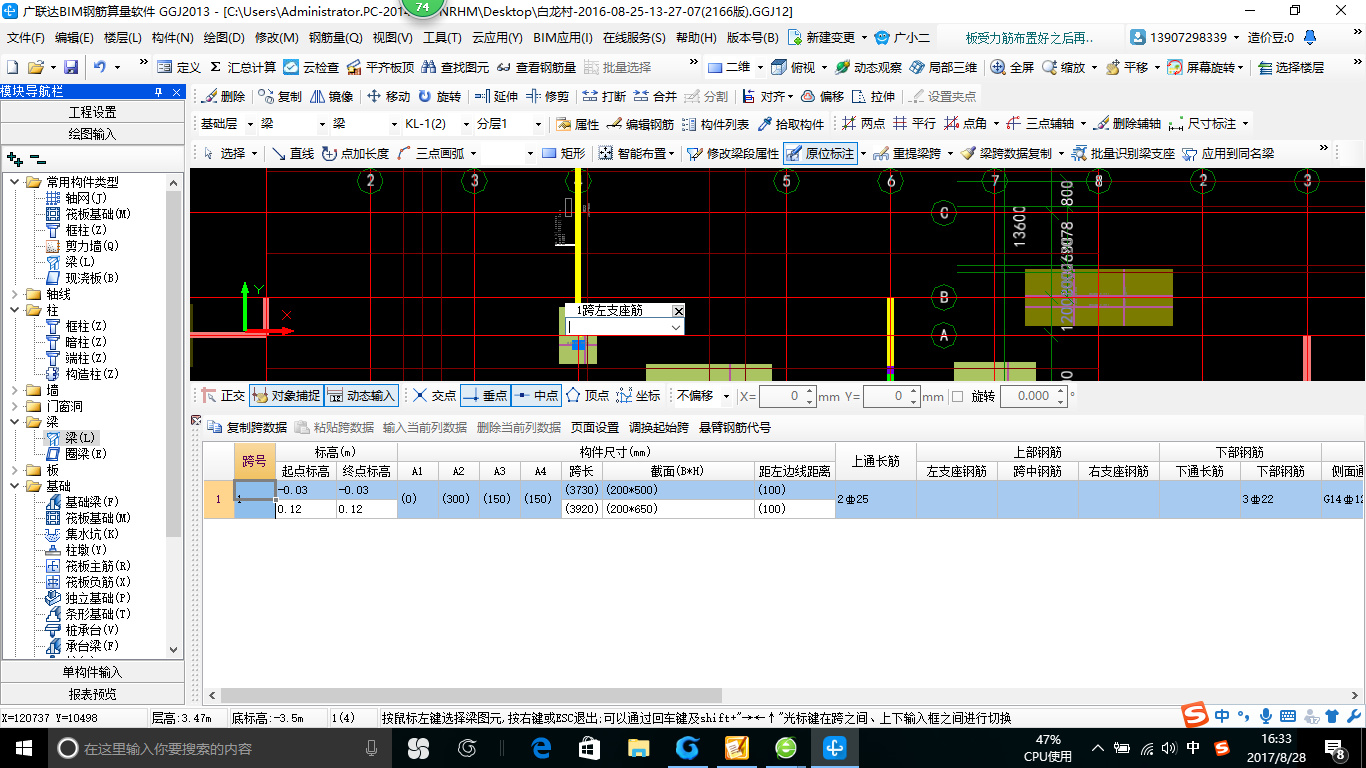
Task: Open the 文件(F) menu
Action: click(26, 38)
